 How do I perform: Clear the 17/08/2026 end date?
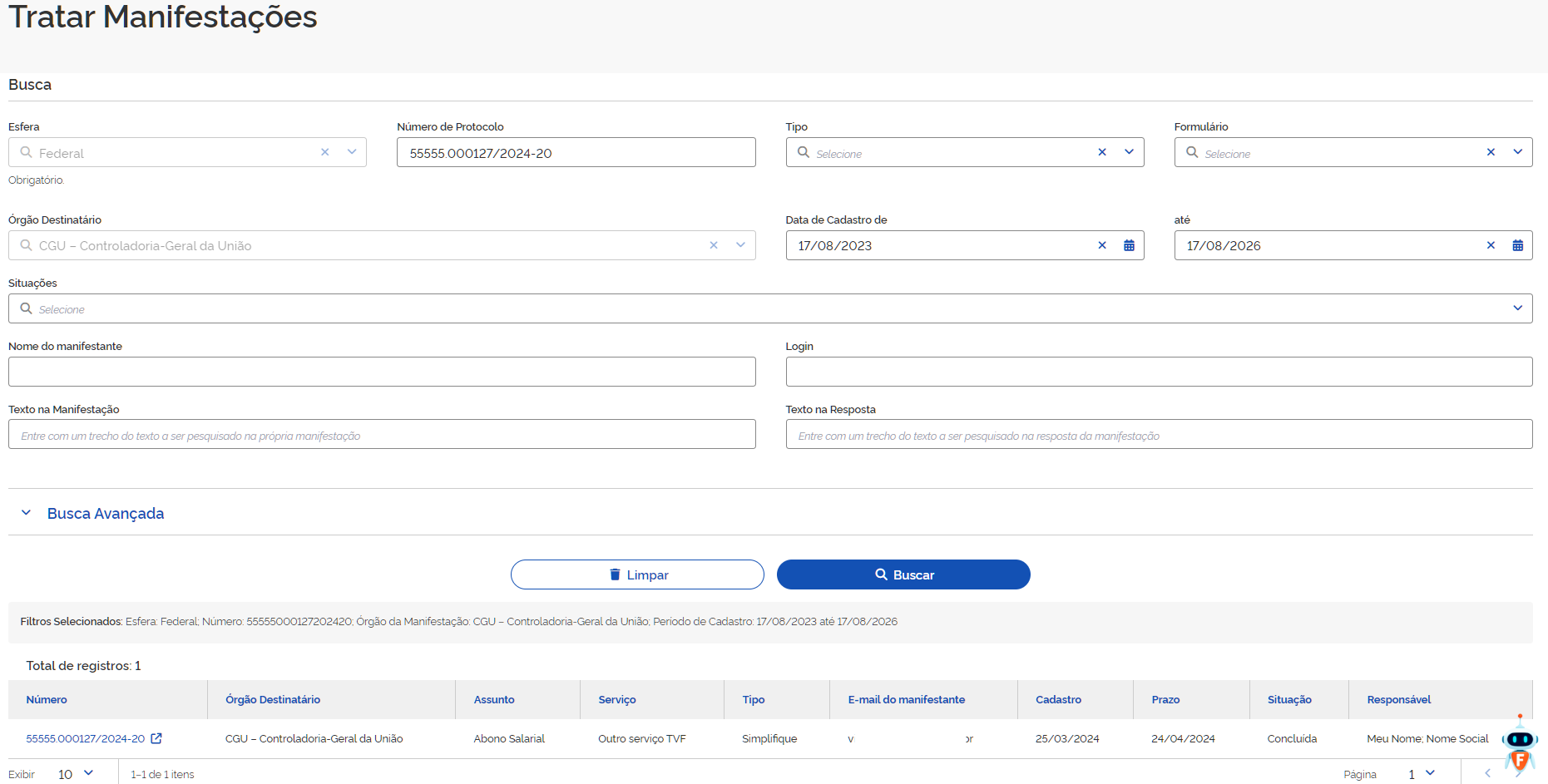(1491, 245)
